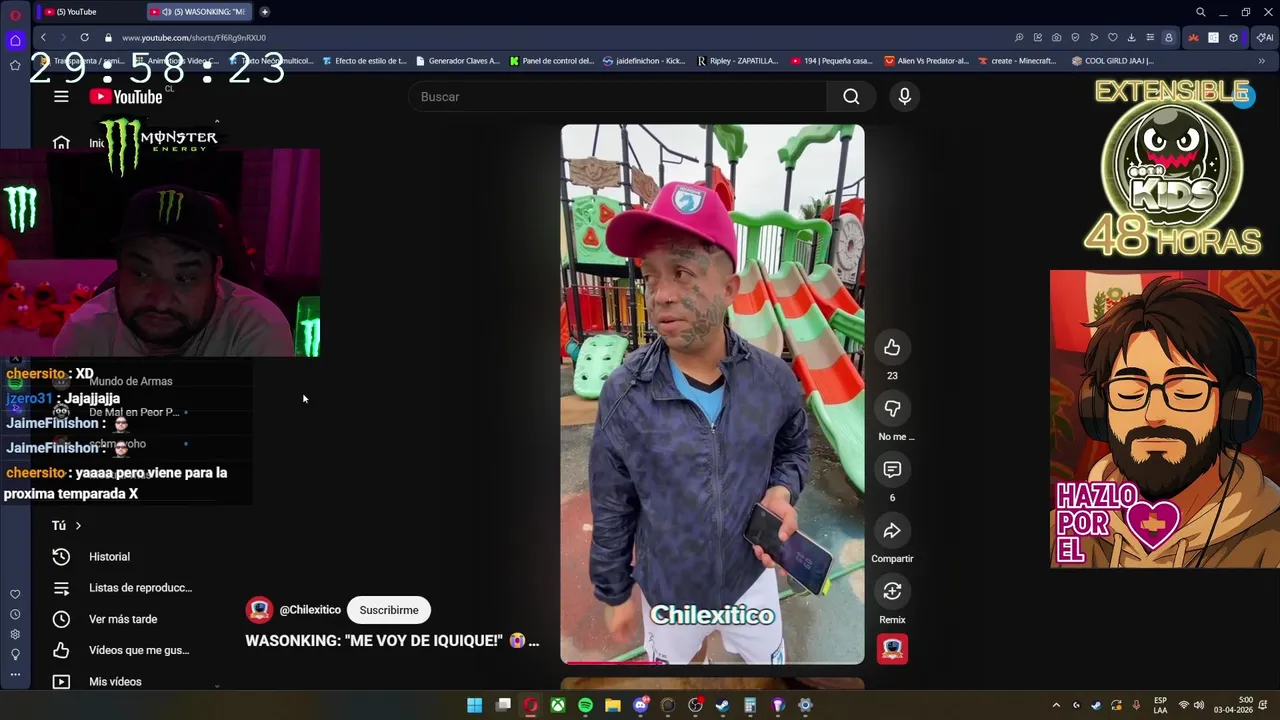This screenshot has height=720, width=1280.
Task: Search with the magnifier button
Action: pos(851,96)
